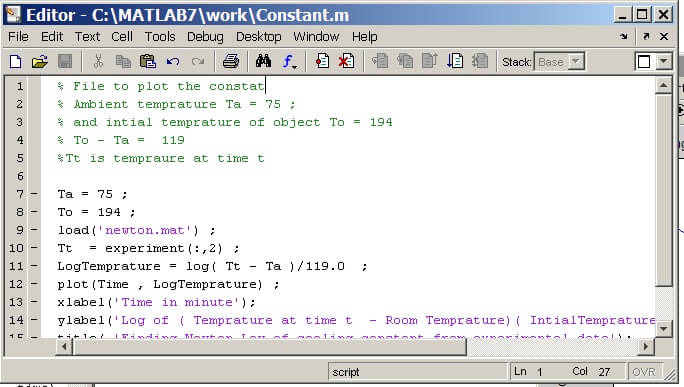The width and height of the screenshot is (684, 387).
Task: Click the OVR indicator in status bar
Action: [x=644, y=372]
